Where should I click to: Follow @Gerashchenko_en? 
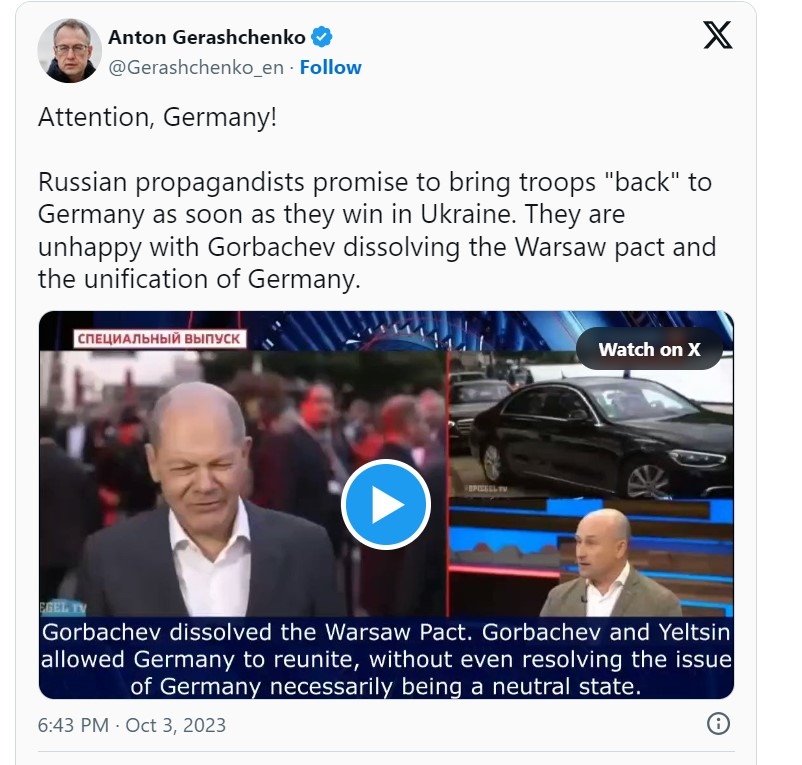(330, 67)
